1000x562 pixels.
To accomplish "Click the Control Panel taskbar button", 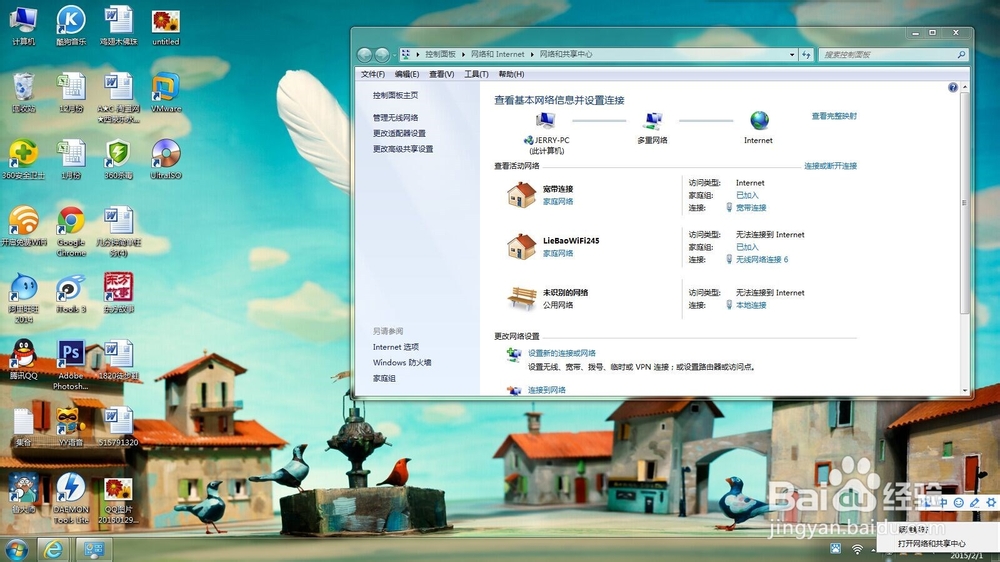I will tap(94, 549).
